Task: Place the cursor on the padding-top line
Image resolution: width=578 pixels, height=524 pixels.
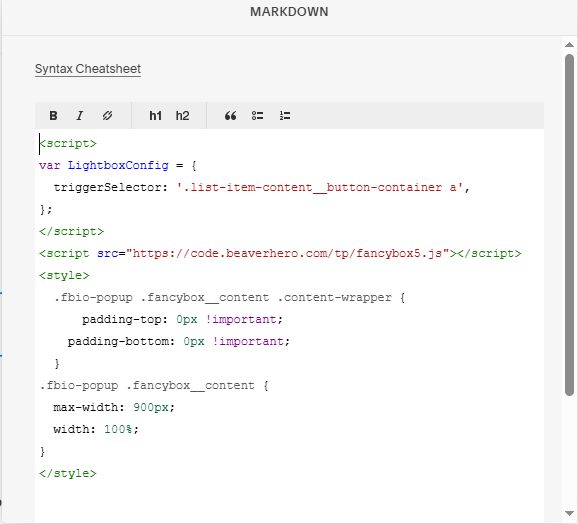Action: pos(182,319)
